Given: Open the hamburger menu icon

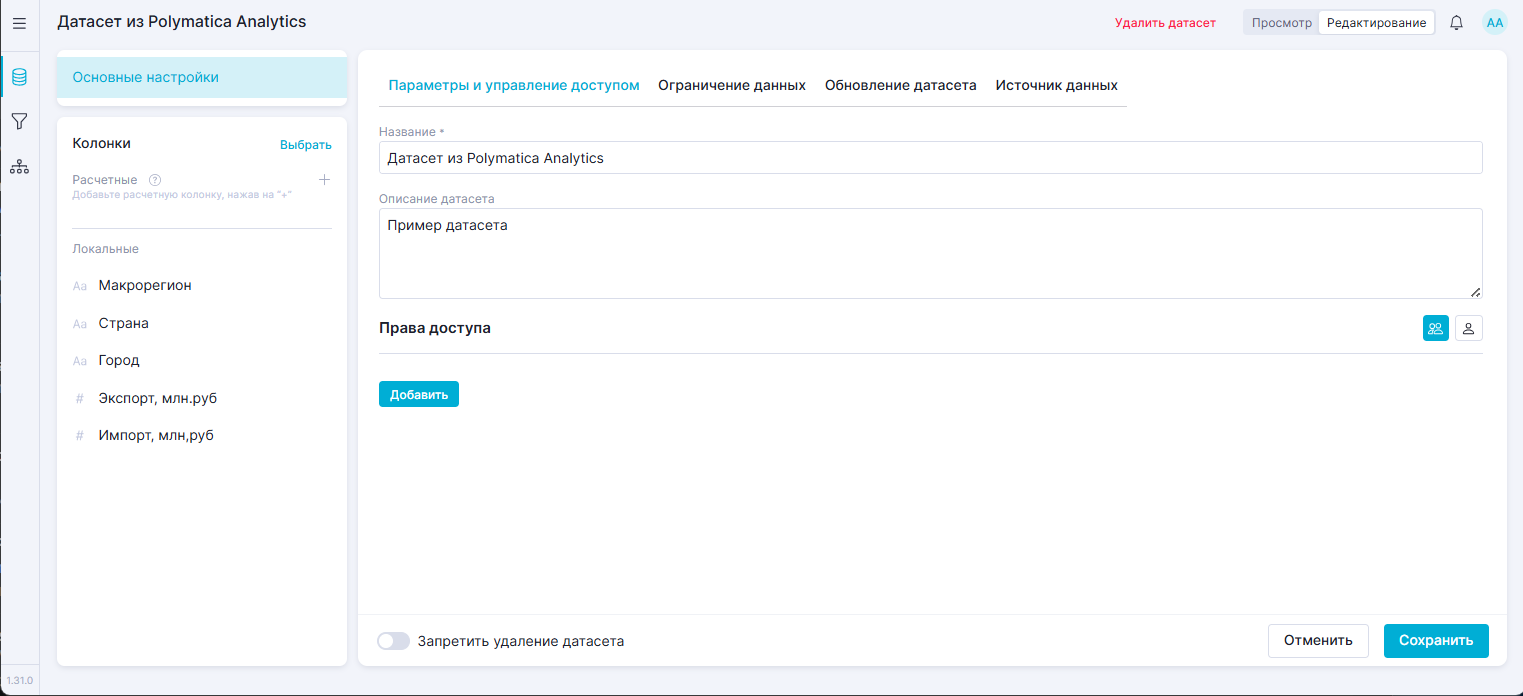Looking at the screenshot, I should point(19,23).
